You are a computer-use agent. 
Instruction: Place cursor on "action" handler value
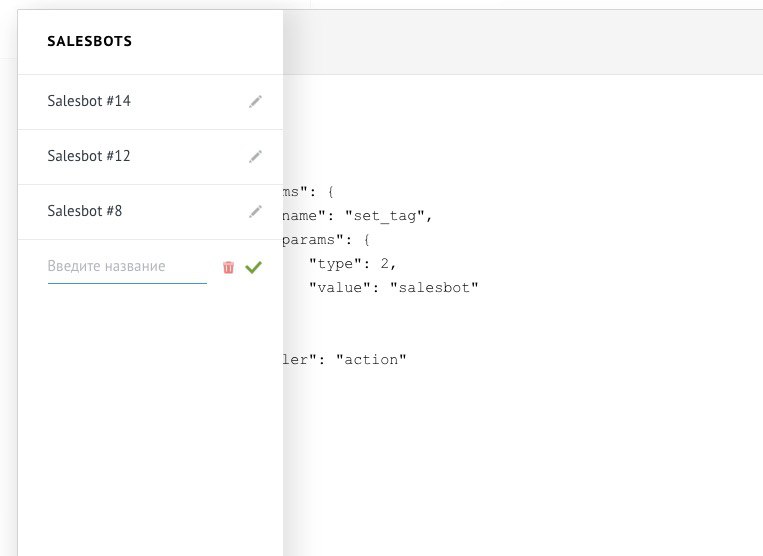[371, 359]
